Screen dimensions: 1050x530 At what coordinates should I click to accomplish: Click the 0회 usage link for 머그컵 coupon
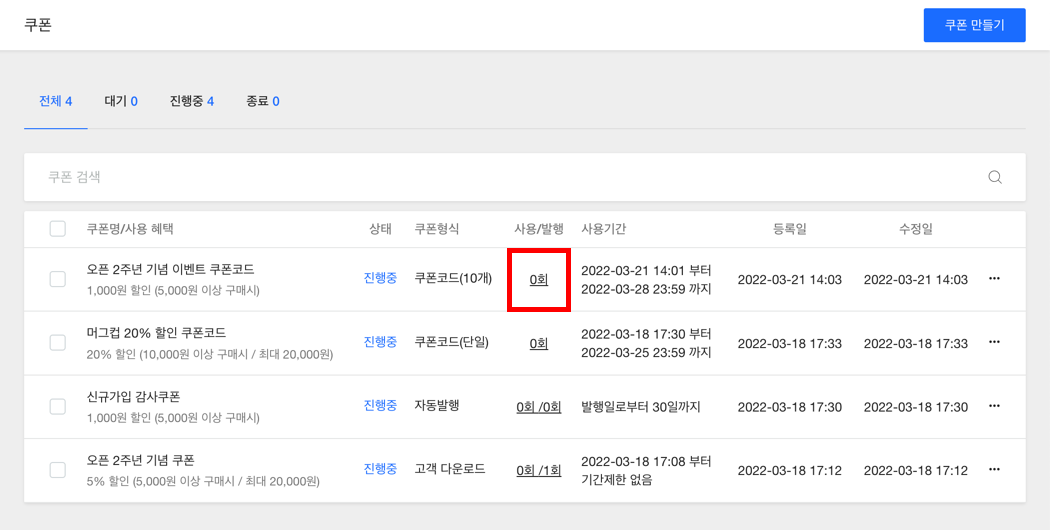[x=539, y=343]
